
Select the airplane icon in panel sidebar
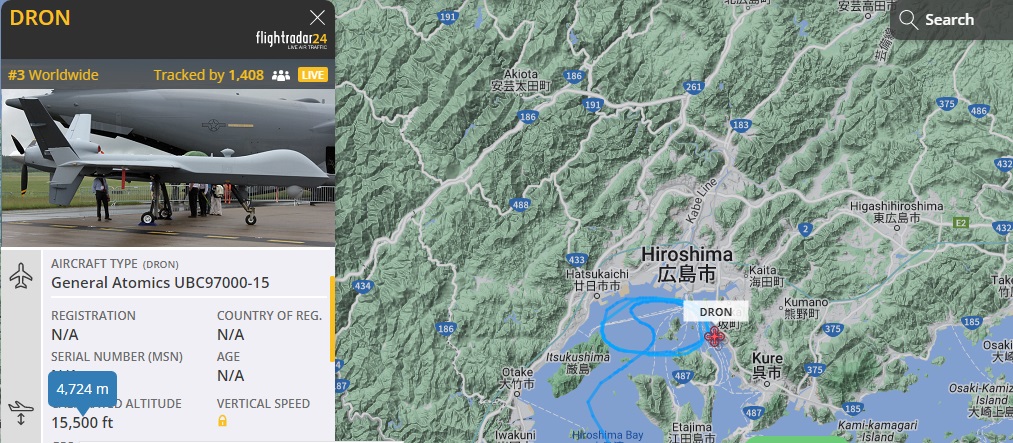(x=21, y=276)
